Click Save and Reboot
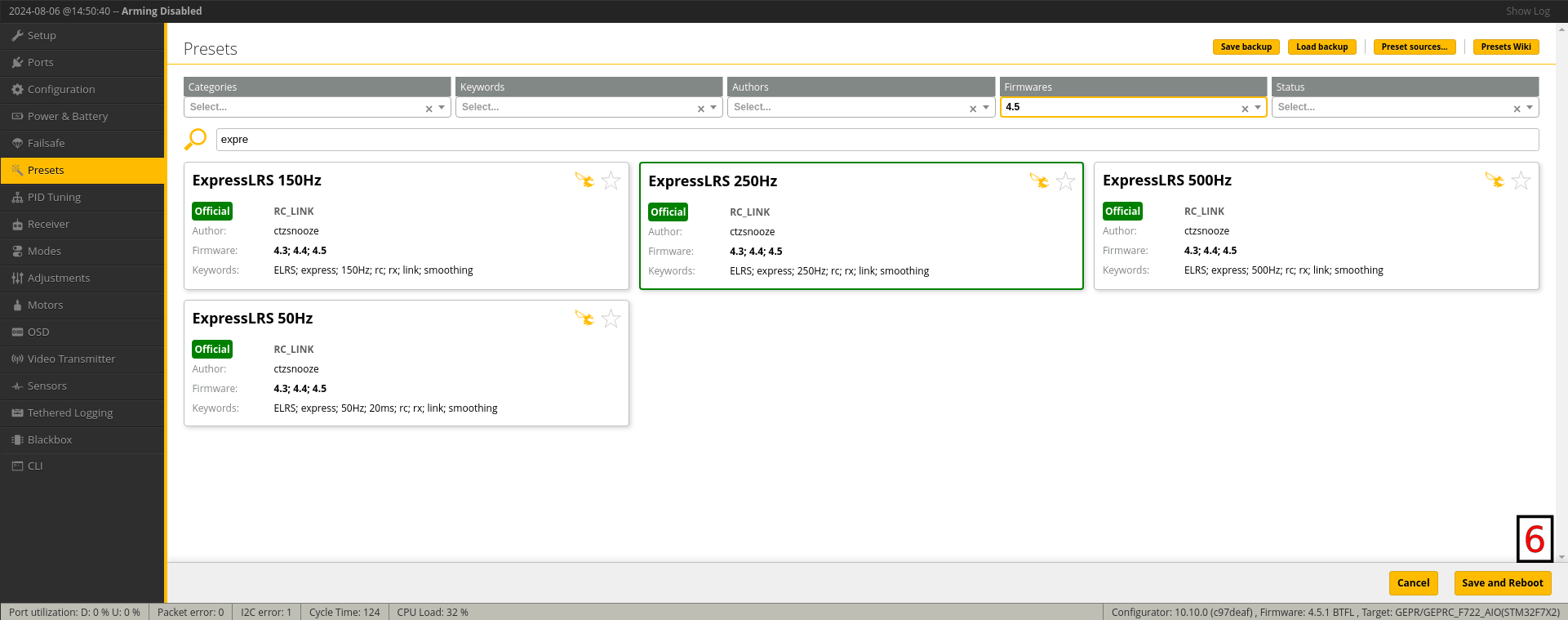 coord(1502,583)
